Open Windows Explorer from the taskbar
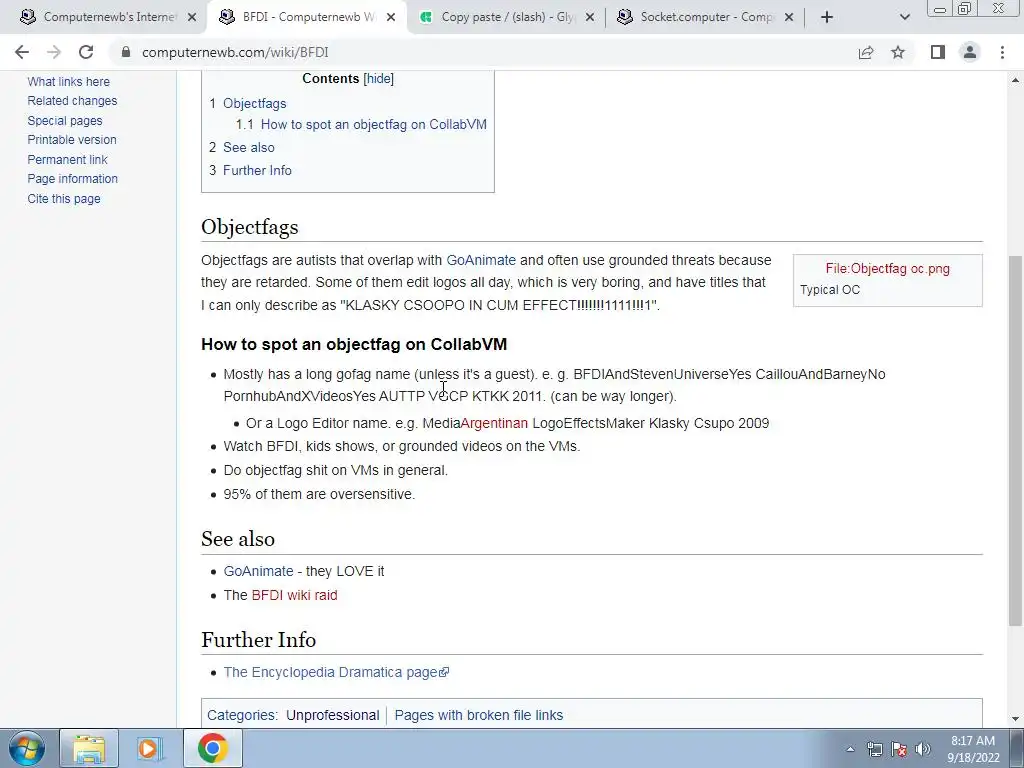 point(89,748)
